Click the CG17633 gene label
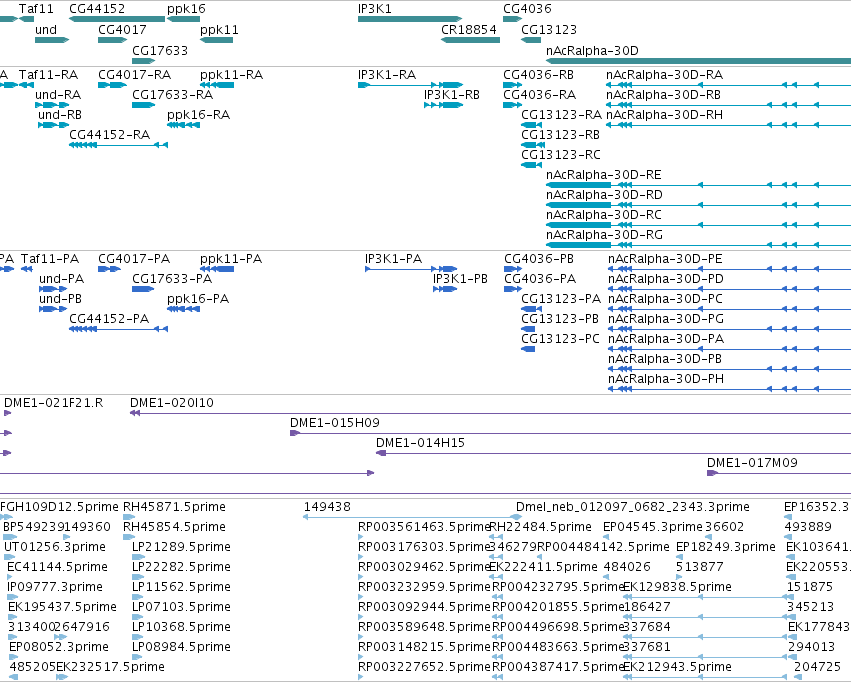Image resolution: width=851 pixels, height=682 pixels. point(160,51)
